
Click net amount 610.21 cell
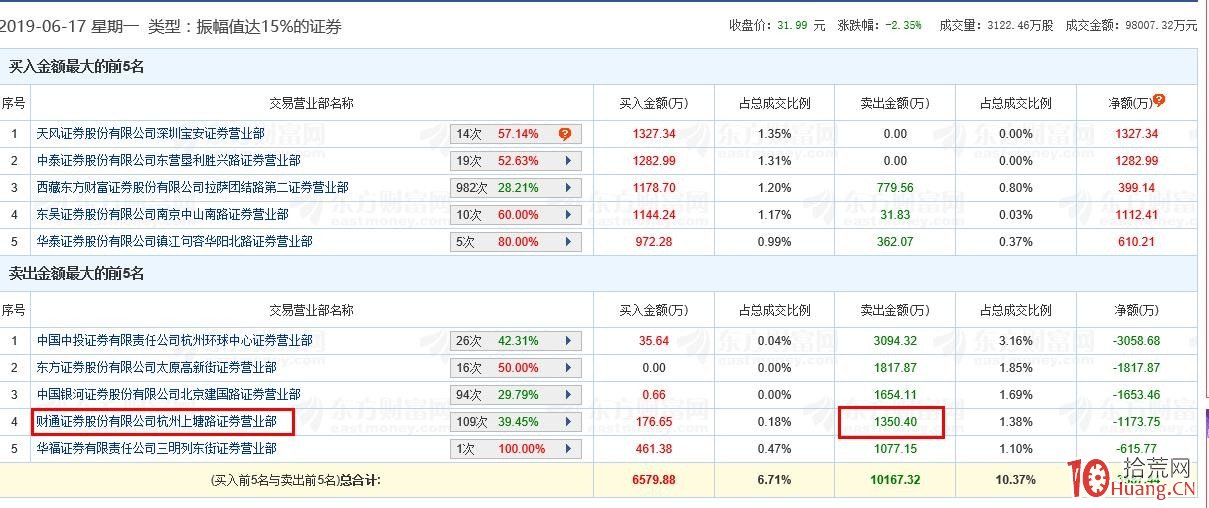click(1136, 242)
